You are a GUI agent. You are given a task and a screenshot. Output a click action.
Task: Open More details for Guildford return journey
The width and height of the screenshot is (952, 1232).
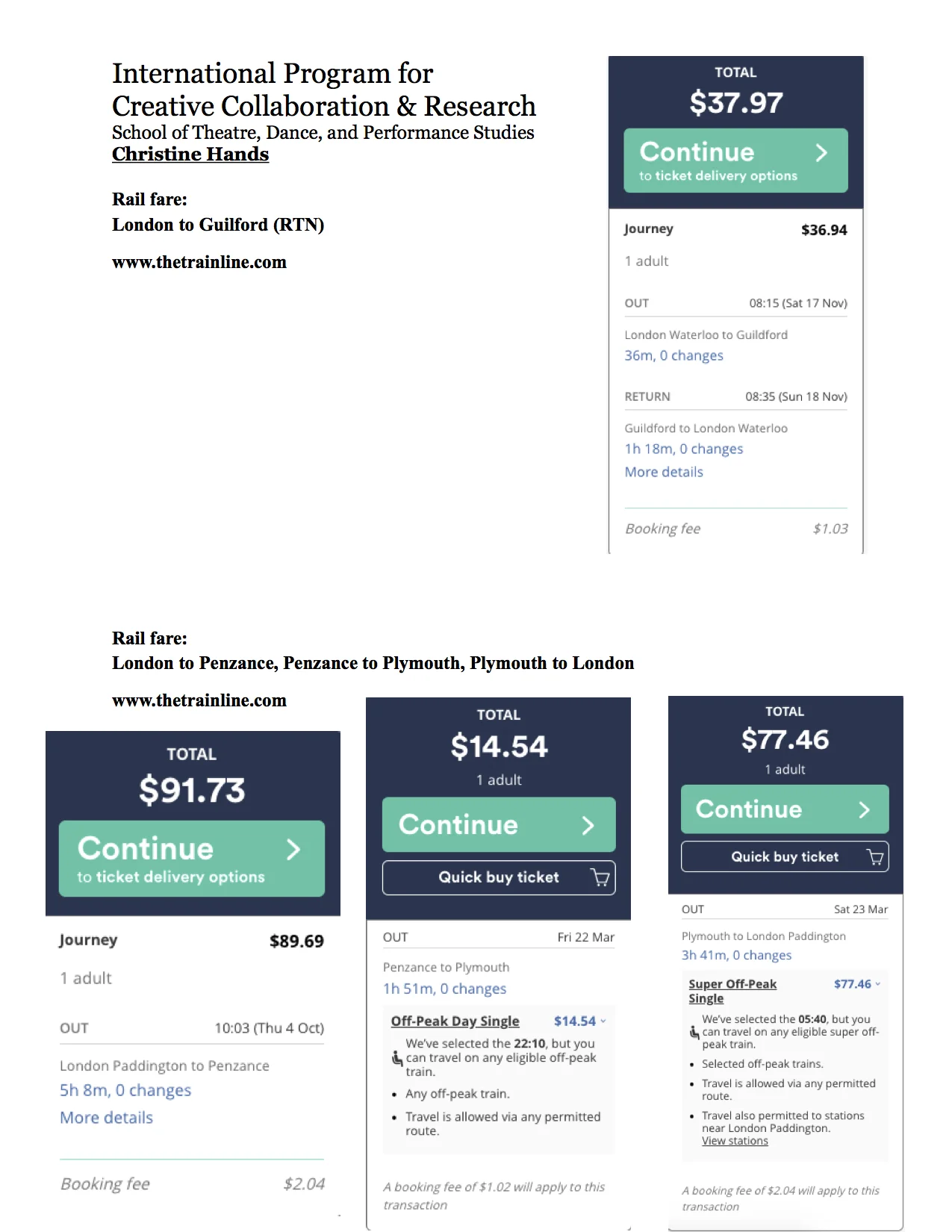coord(664,472)
